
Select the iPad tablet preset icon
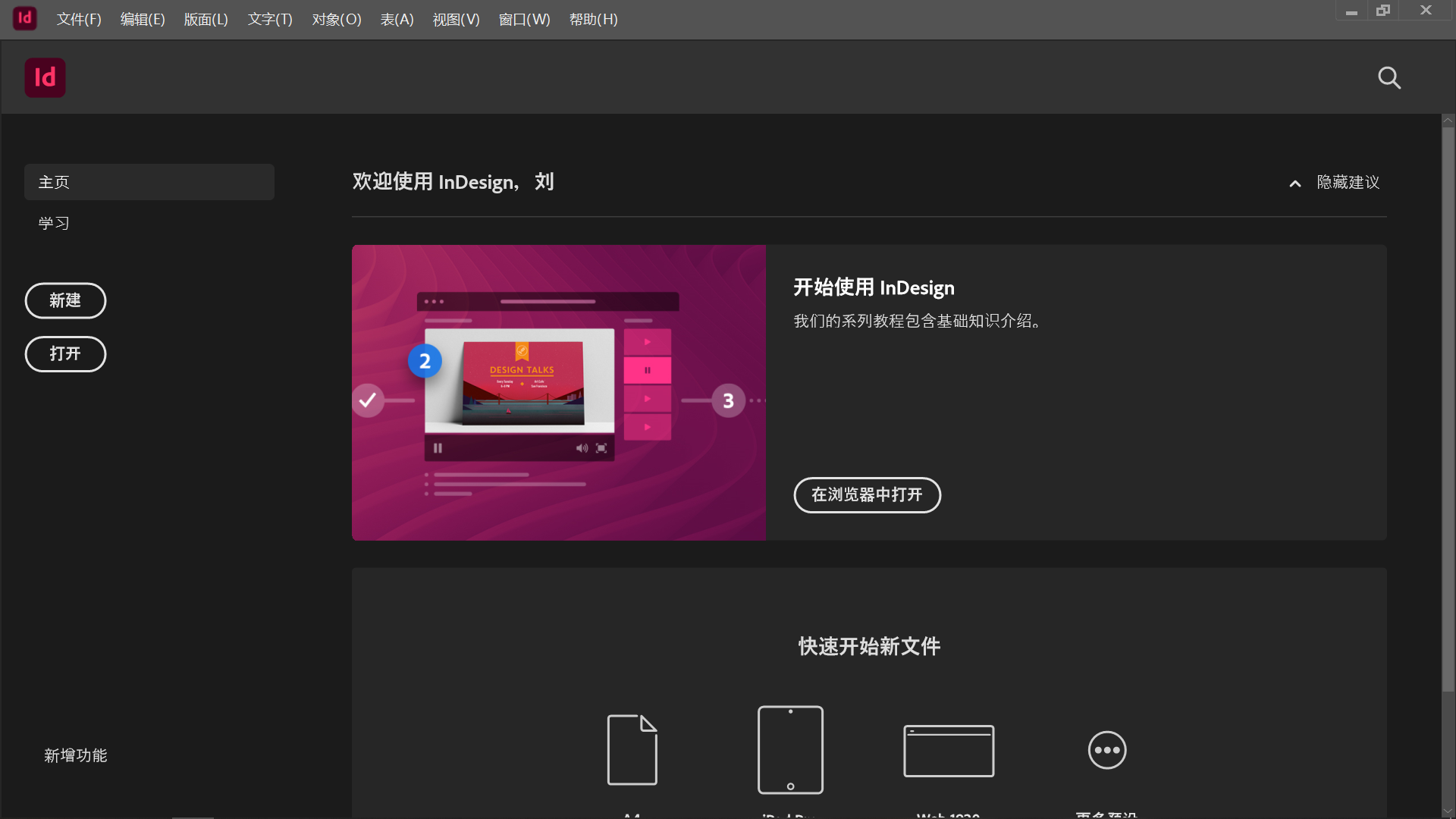pos(790,749)
